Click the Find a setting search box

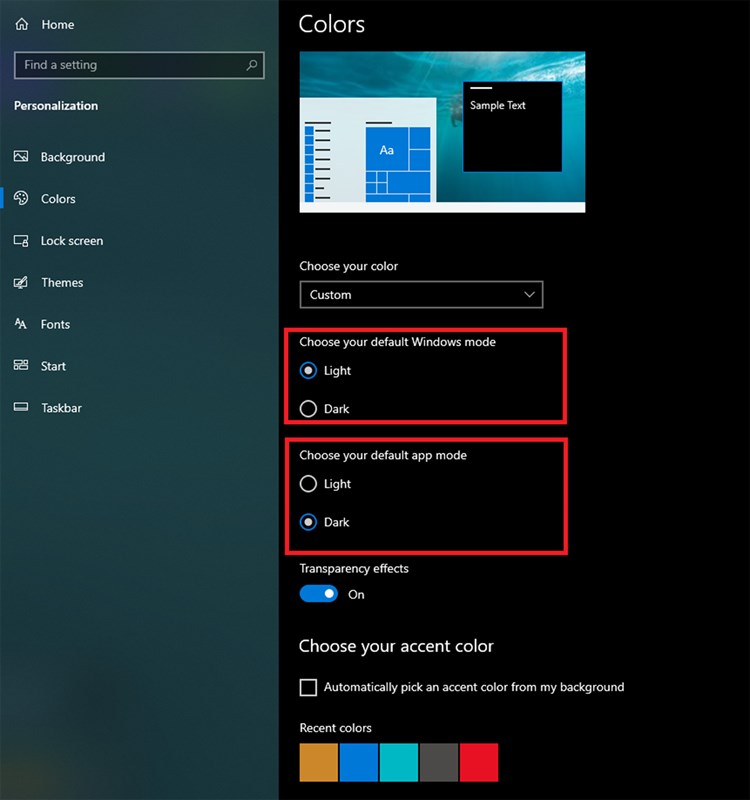[x=139, y=65]
